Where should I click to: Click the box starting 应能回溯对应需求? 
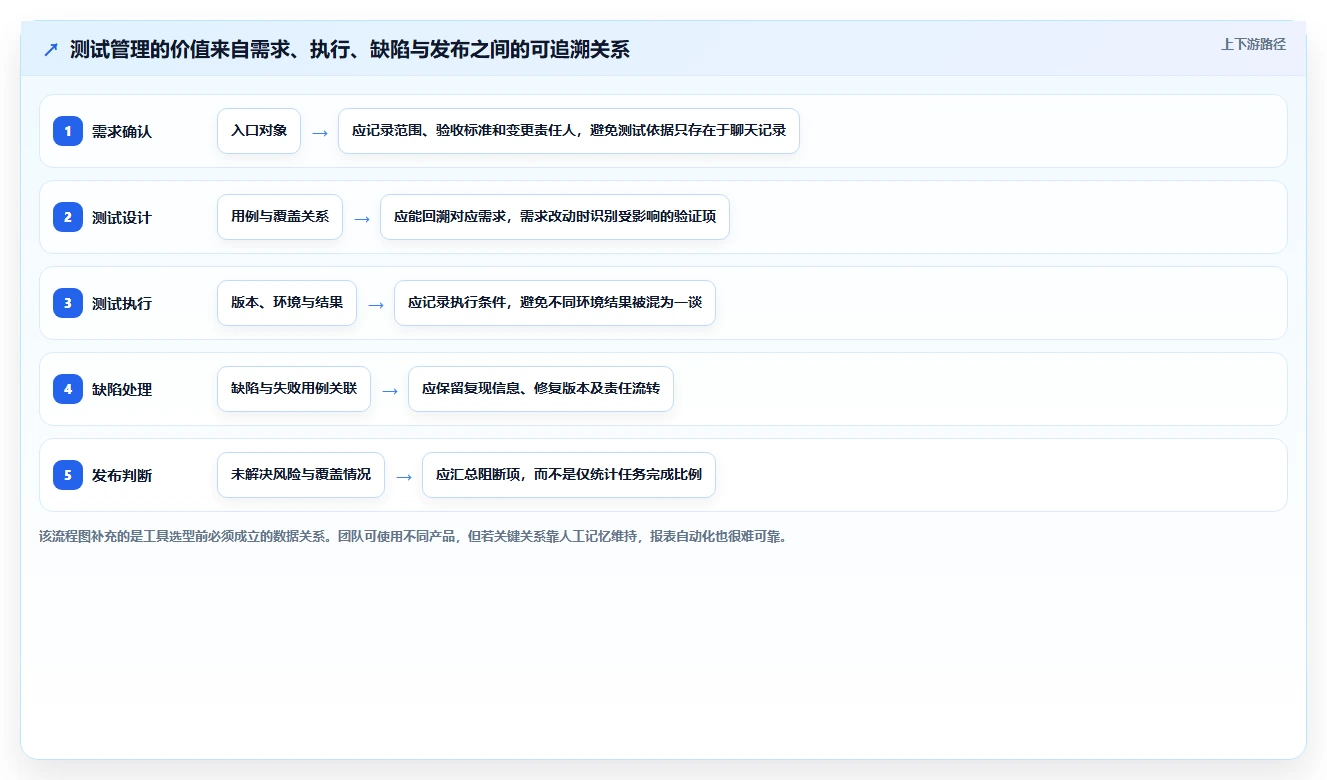[x=555, y=217]
